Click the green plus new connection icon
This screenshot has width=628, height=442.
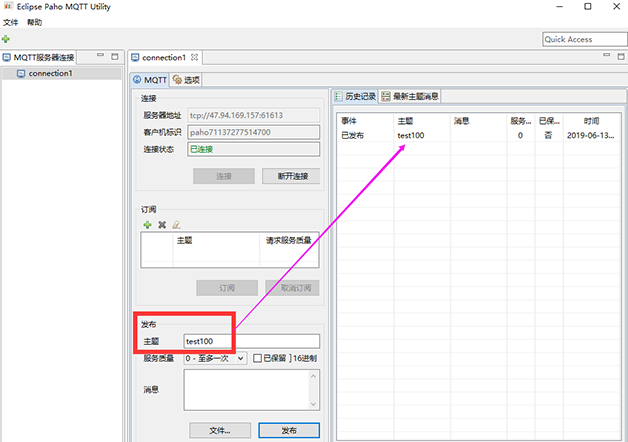[x=6, y=39]
